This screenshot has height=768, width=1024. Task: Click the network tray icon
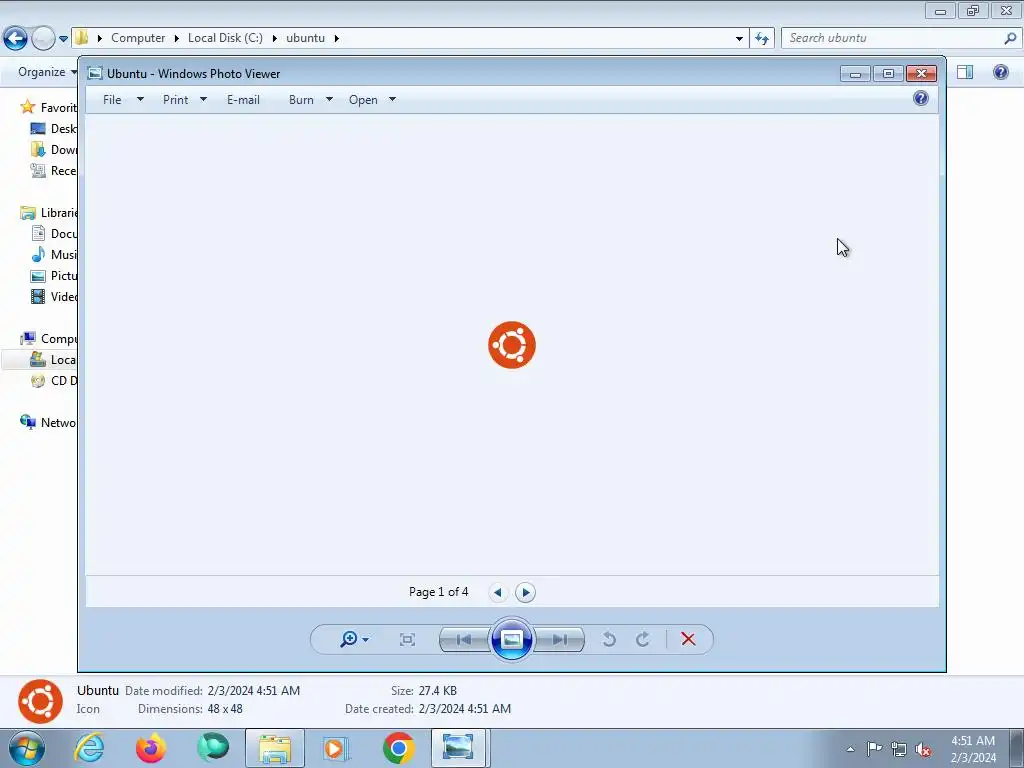coord(899,749)
